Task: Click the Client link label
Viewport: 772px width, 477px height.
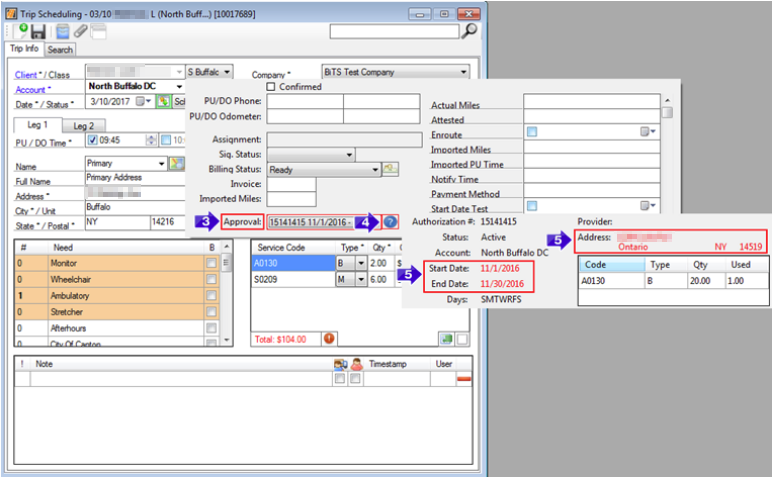Action: [x=26, y=75]
